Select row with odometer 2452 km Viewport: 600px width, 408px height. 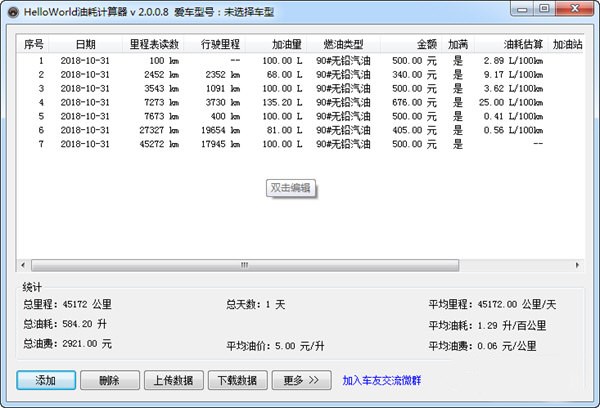(x=300, y=75)
